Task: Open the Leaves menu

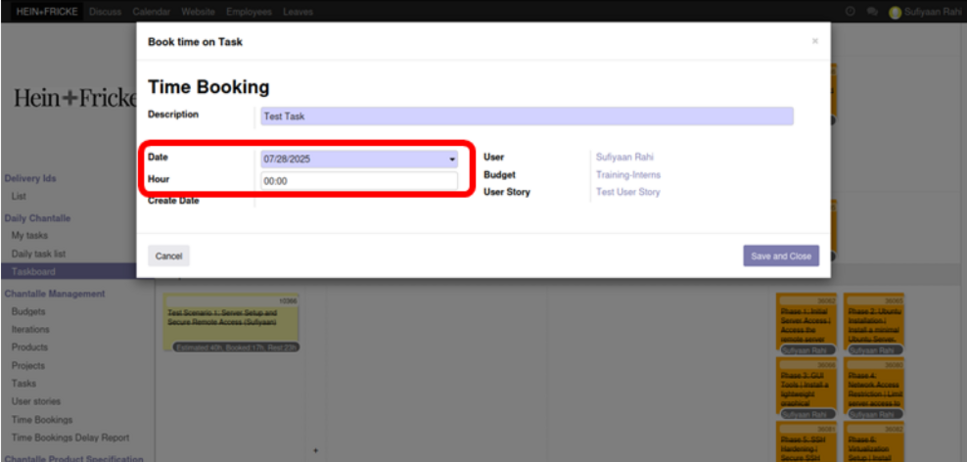Action: click(x=298, y=12)
